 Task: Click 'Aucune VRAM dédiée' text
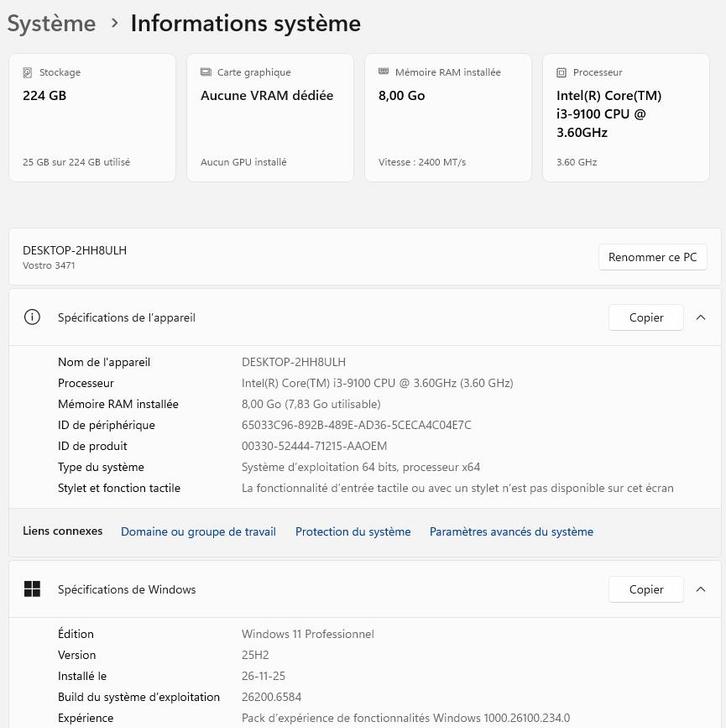267,96
